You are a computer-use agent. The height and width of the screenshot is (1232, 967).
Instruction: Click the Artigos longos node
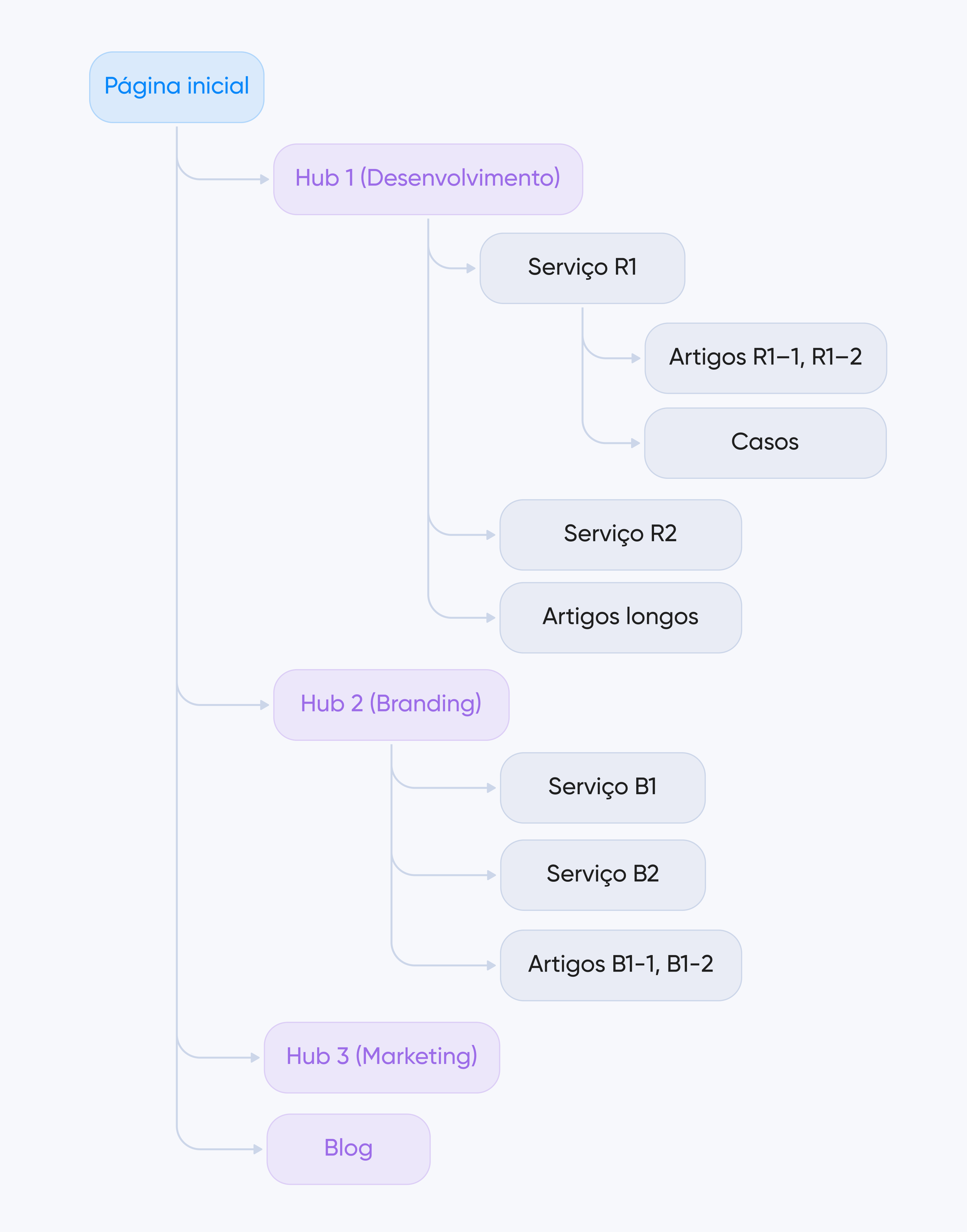pyautogui.click(x=620, y=617)
